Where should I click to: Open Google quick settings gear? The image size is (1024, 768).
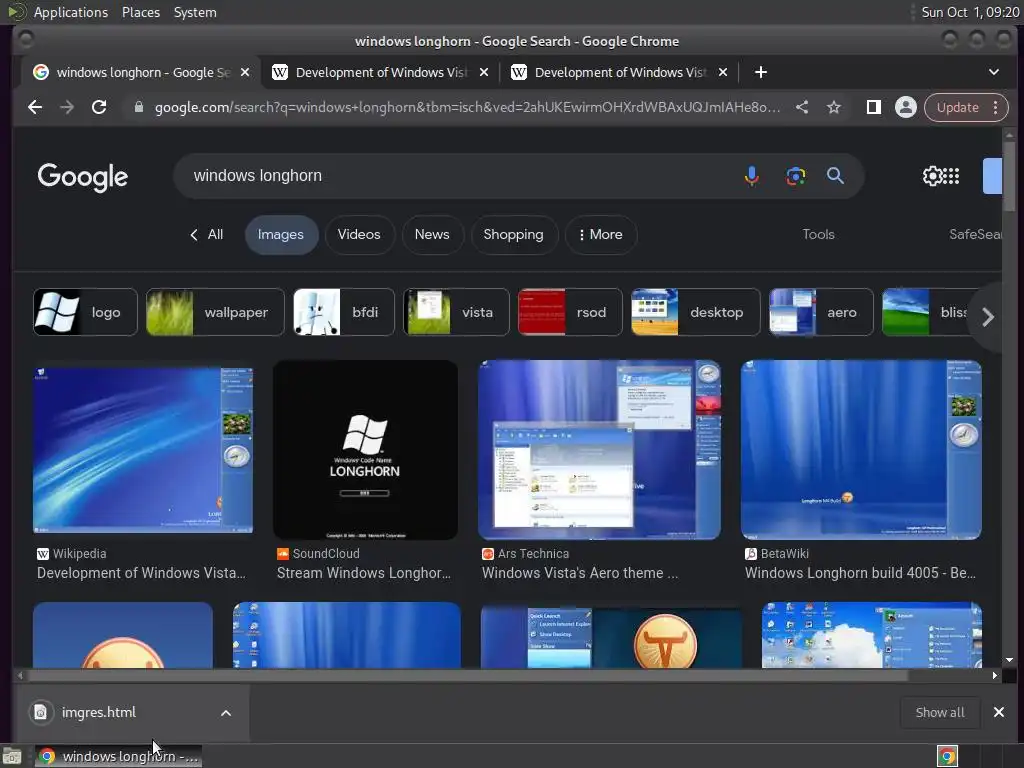(x=932, y=176)
